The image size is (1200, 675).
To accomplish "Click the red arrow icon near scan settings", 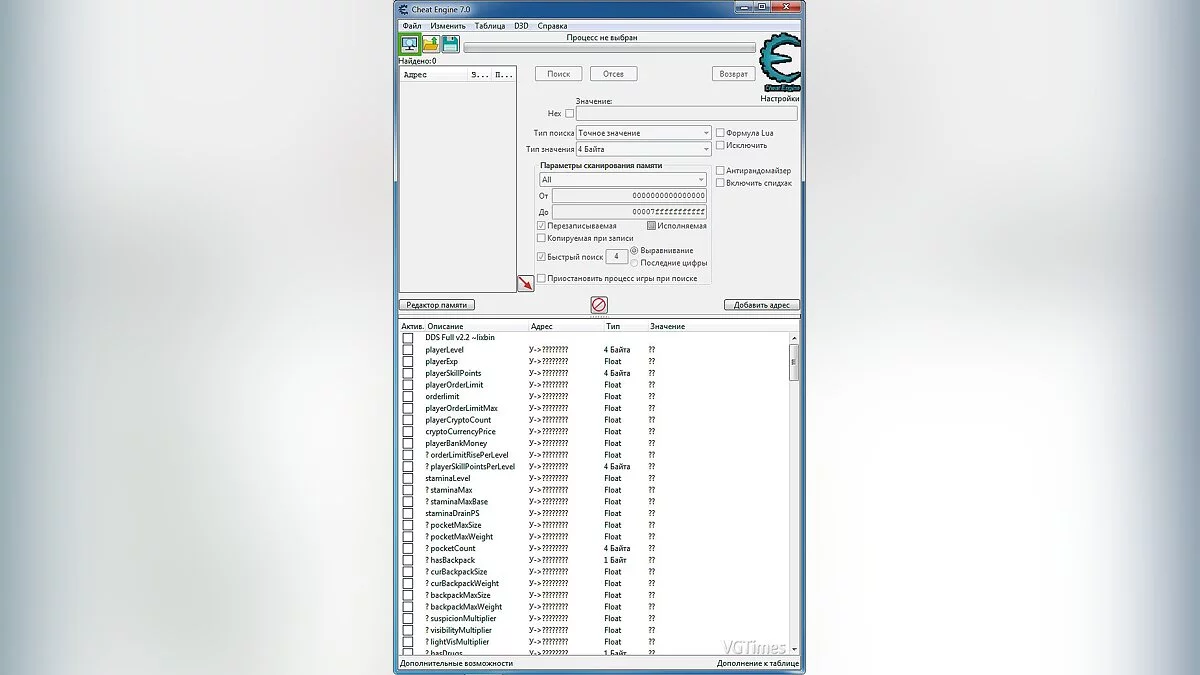I will (526, 282).
